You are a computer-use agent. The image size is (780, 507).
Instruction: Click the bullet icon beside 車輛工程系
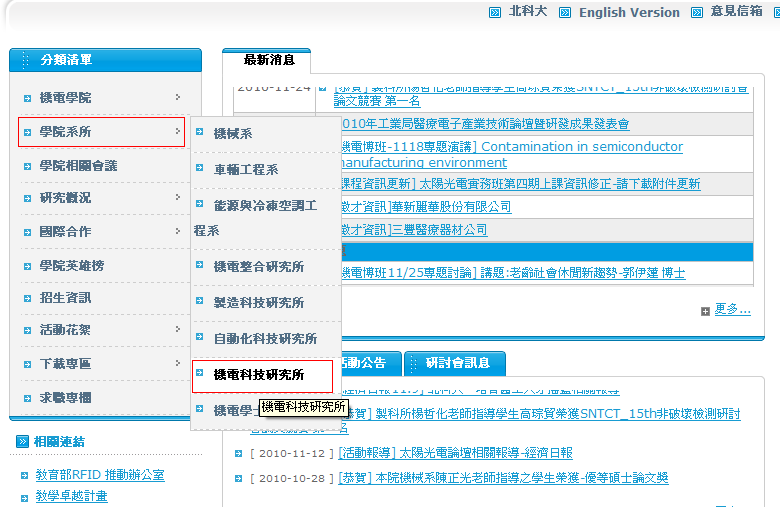click(199, 168)
